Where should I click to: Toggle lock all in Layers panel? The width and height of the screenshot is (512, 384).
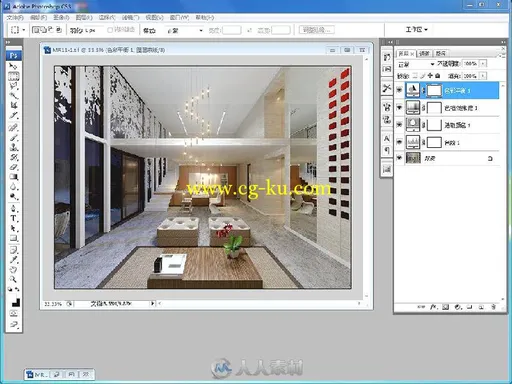pyautogui.click(x=437, y=76)
